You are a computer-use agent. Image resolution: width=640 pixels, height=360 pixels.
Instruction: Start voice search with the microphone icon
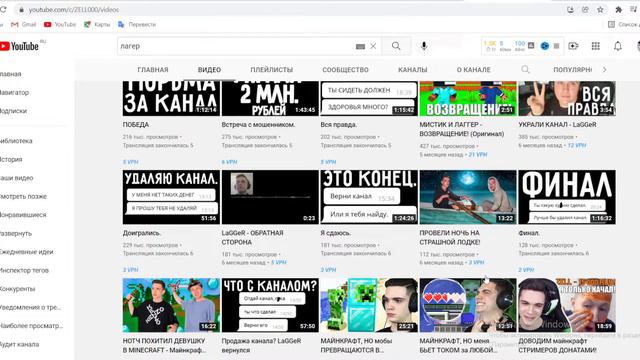pos(424,46)
